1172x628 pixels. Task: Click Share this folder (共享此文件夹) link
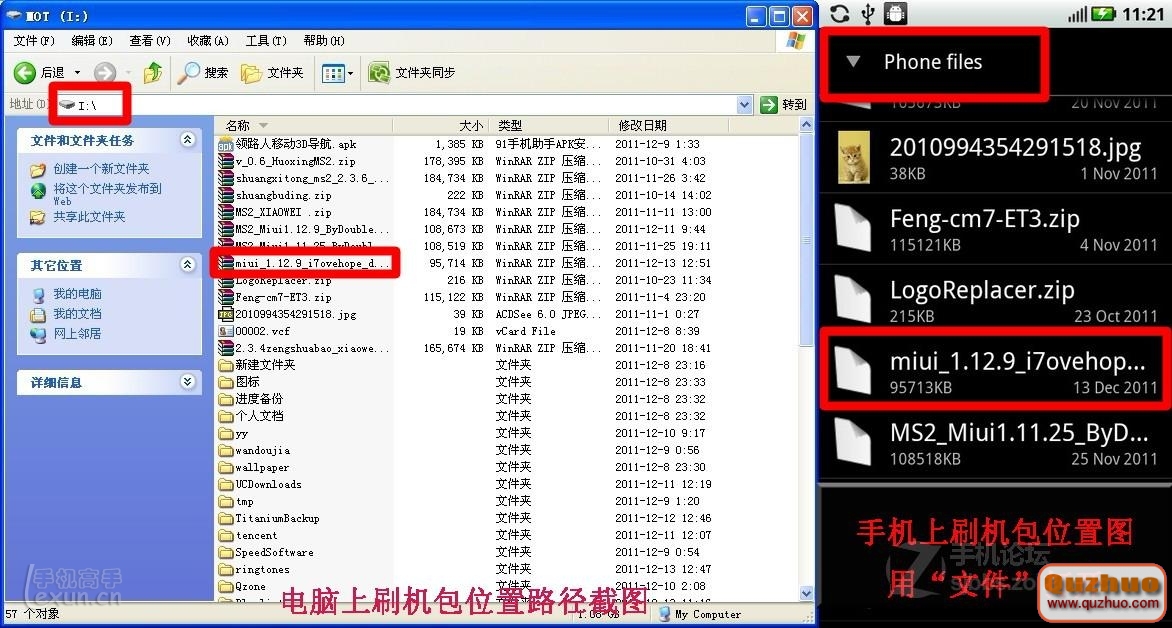89,217
